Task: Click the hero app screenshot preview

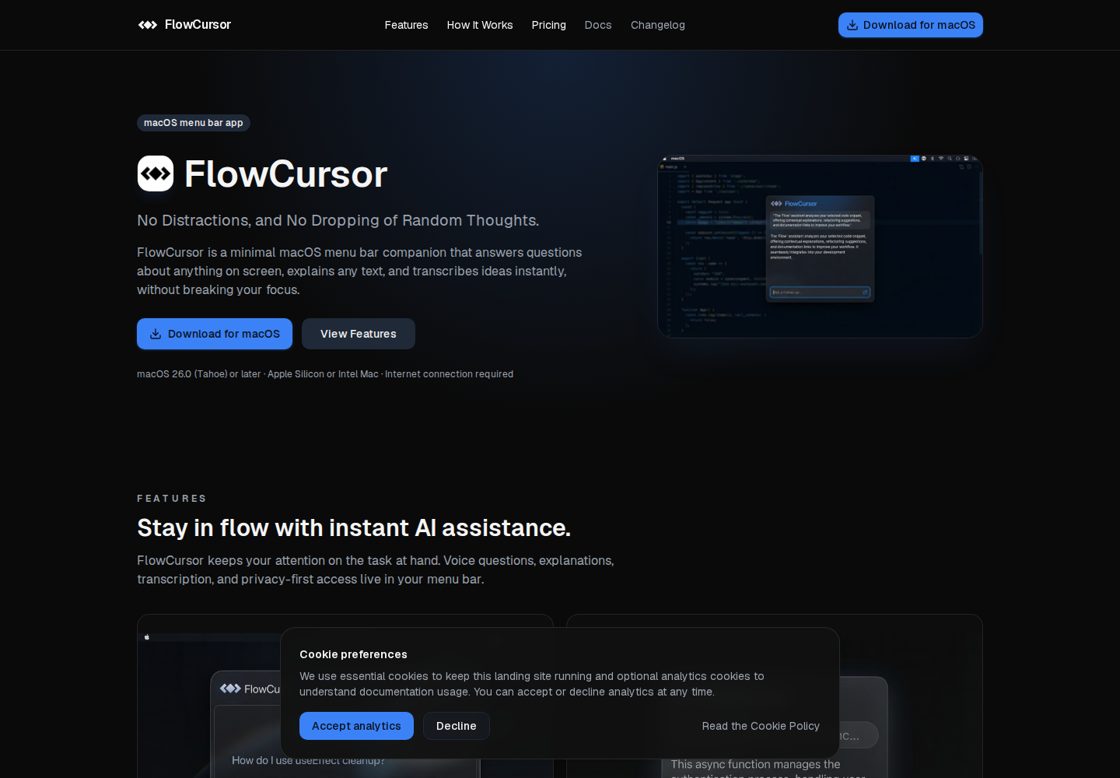Action: coord(819,246)
